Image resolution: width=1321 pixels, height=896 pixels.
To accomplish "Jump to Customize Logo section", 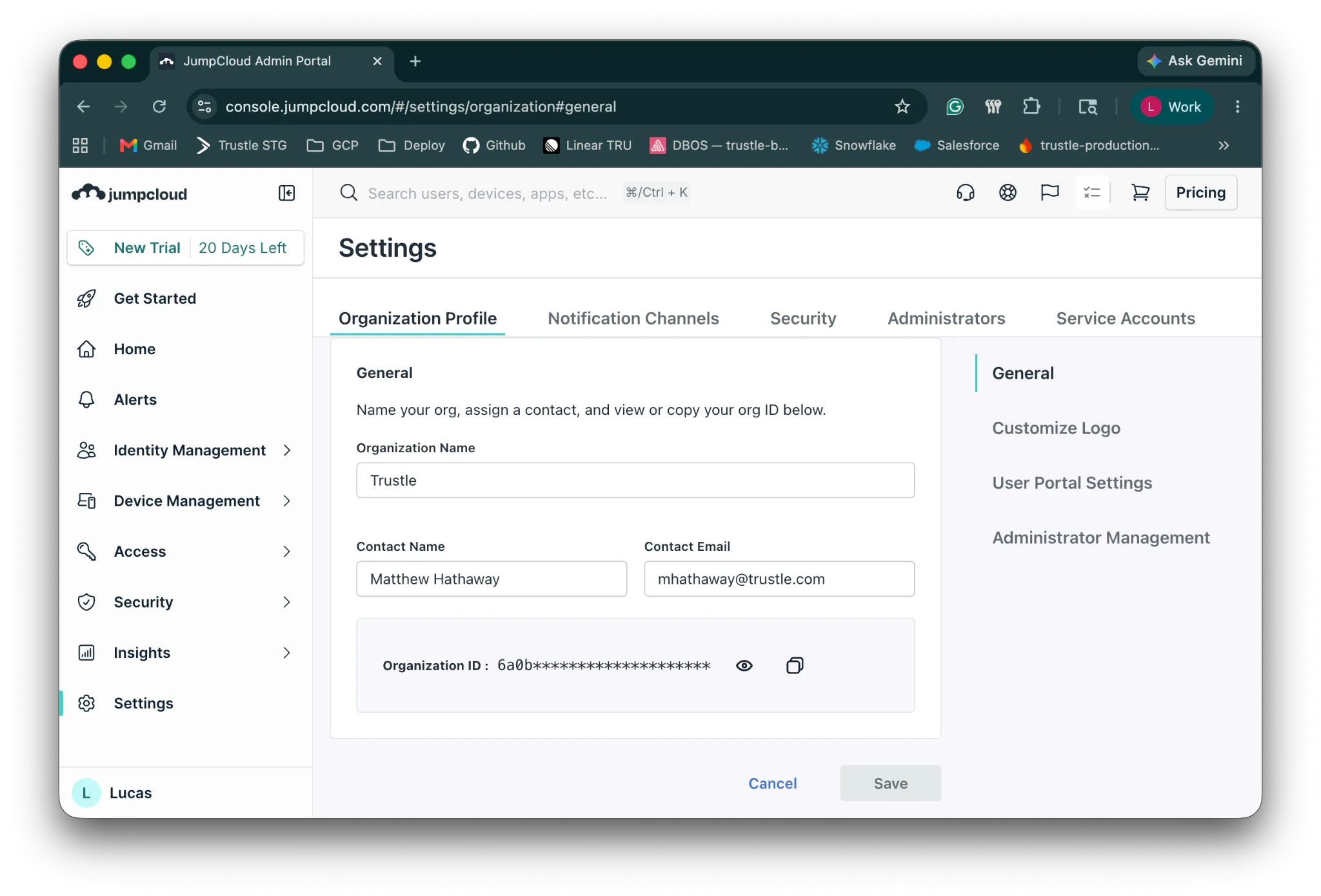I will (1056, 428).
